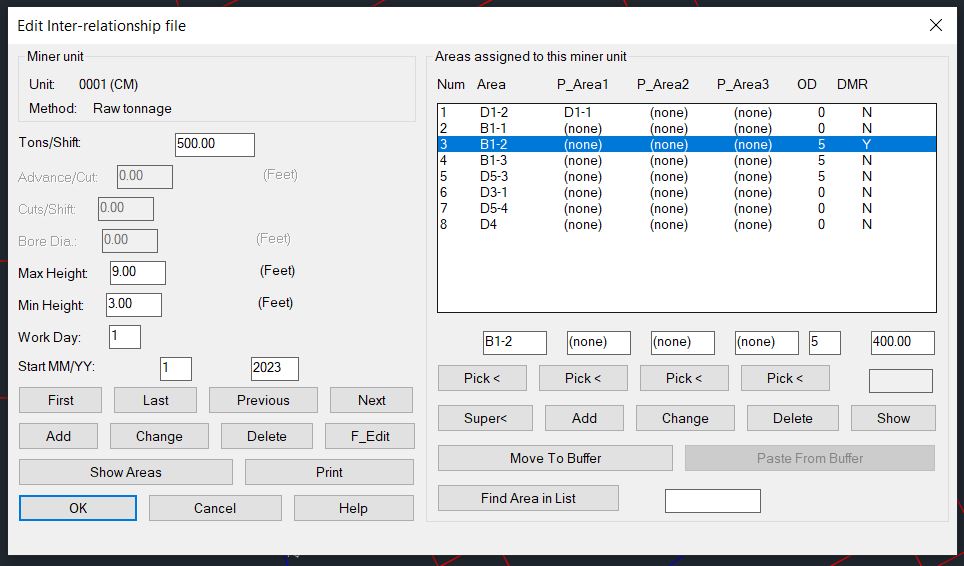Click the P_Area3 edit field below list
This screenshot has width=964, height=566.
(767, 342)
